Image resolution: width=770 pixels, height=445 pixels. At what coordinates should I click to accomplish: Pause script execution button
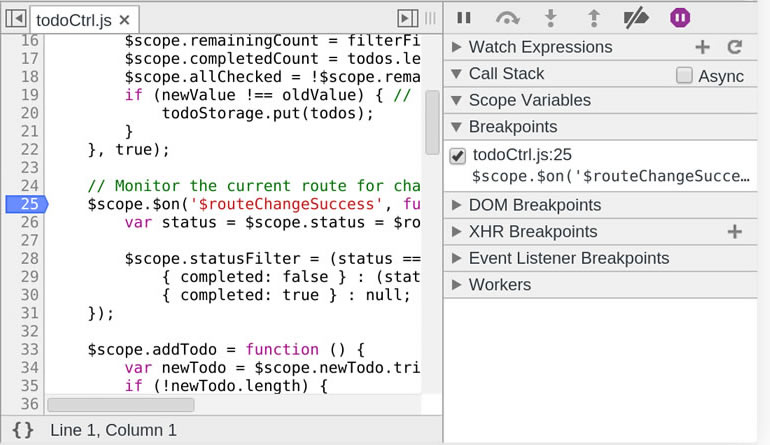pyautogui.click(x=464, y=17)
